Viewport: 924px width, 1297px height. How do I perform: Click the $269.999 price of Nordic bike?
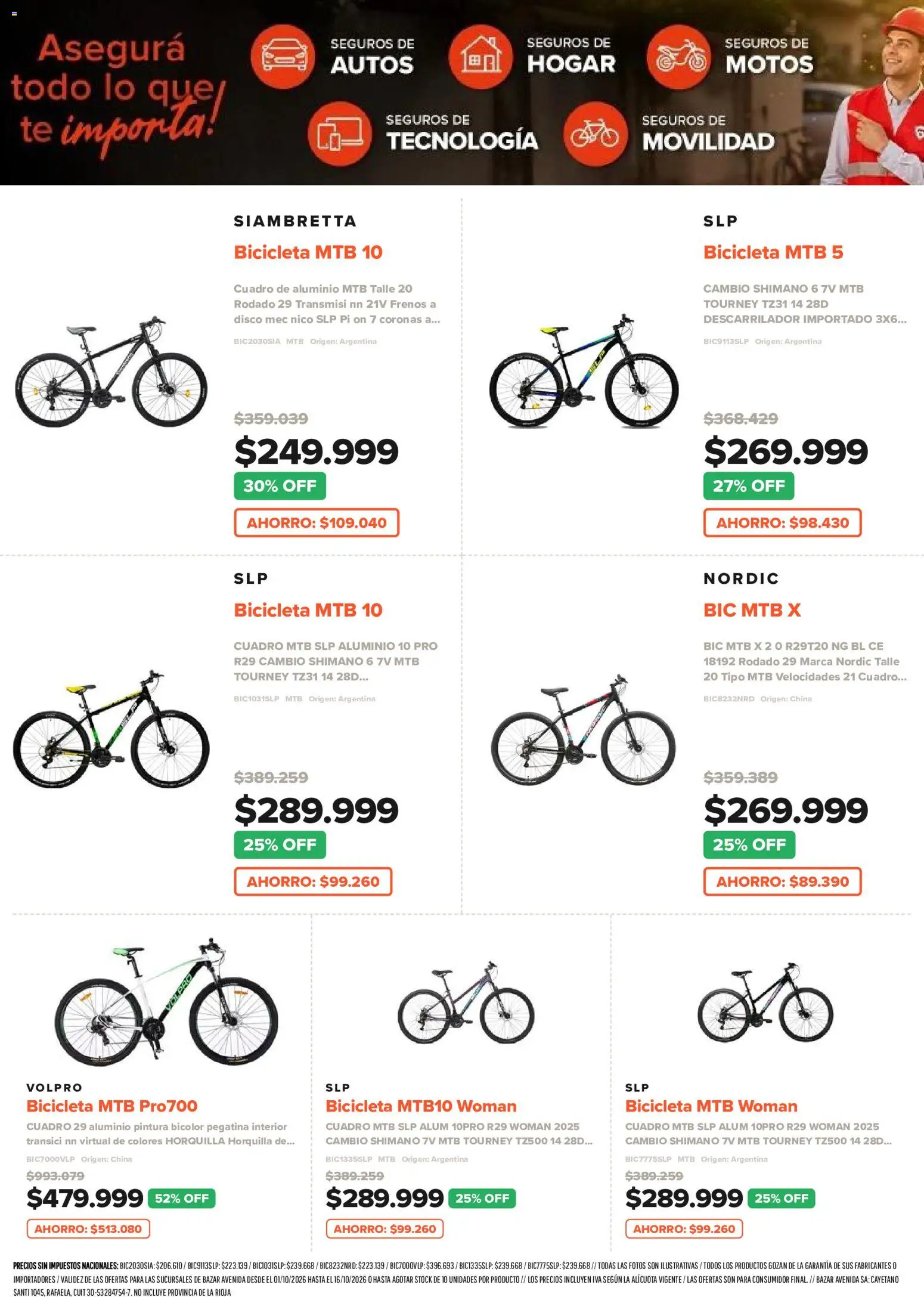coord(786,810)
